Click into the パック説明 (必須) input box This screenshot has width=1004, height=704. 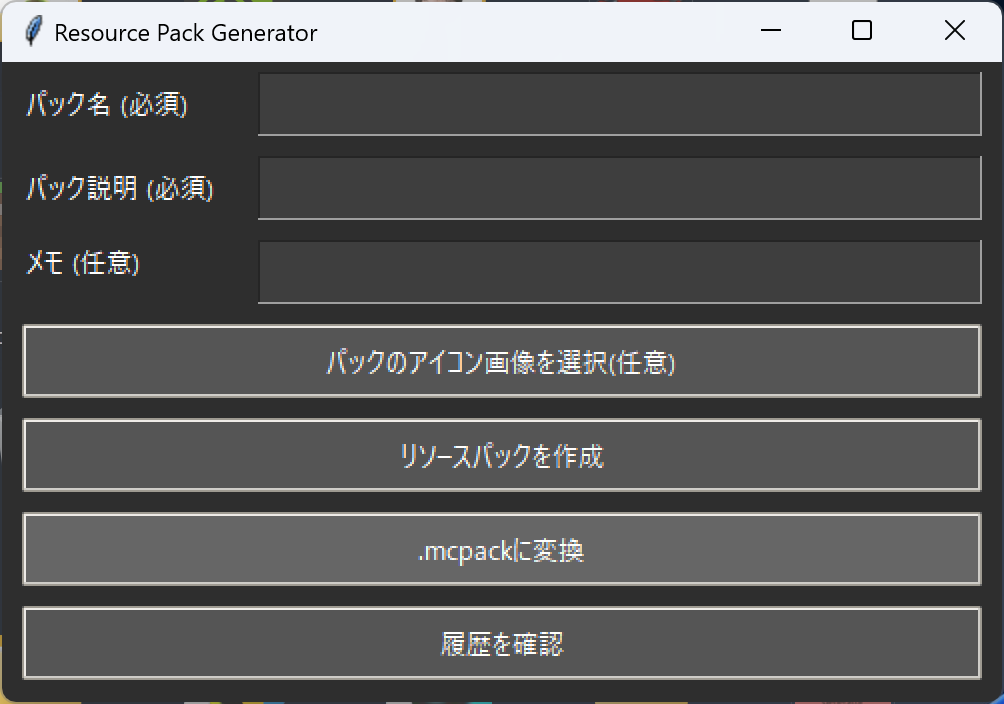click(619, 188)
